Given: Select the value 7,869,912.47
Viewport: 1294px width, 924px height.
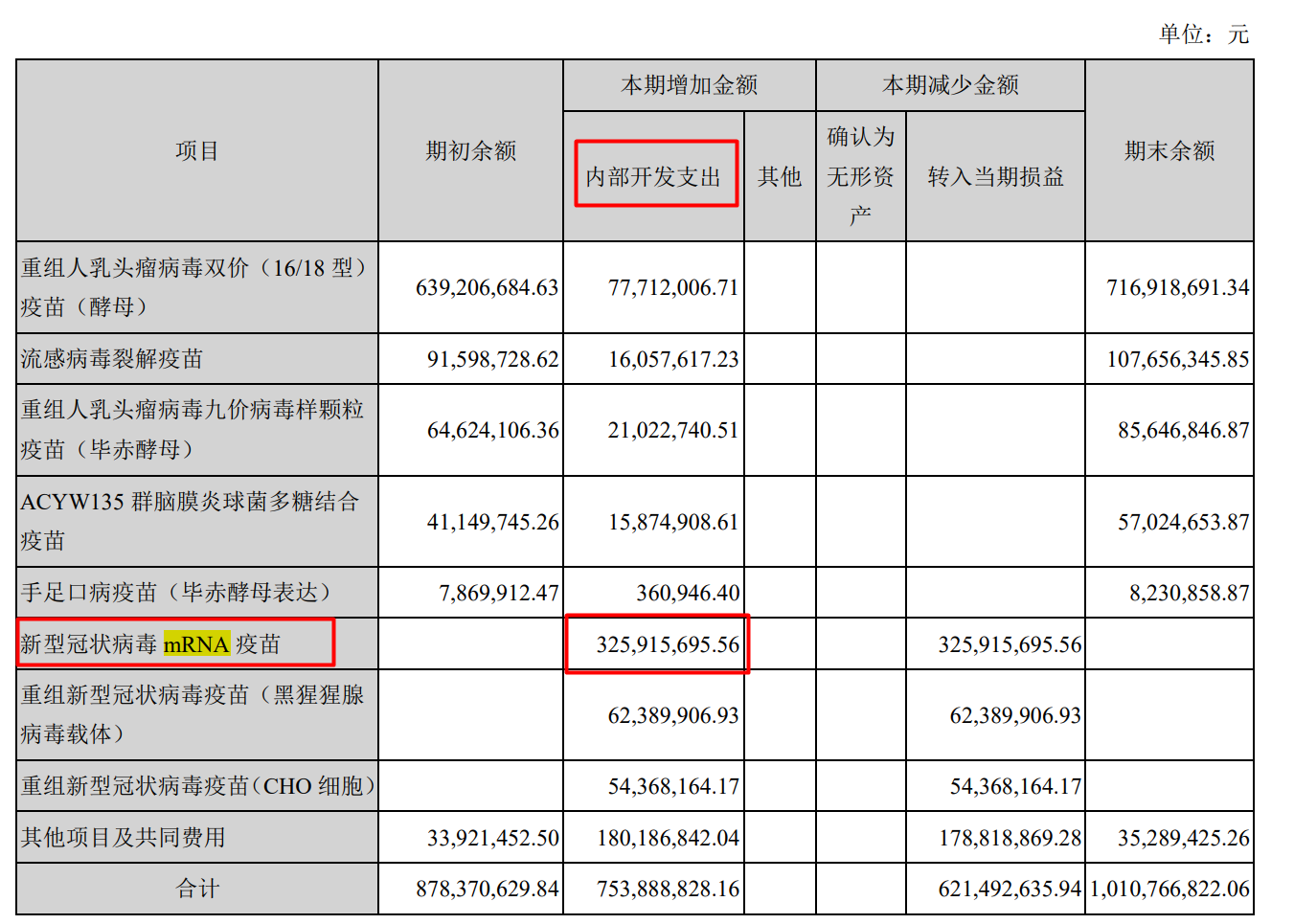Looking at the screenshot, I should pyautogui.click(x=498, y=593).
